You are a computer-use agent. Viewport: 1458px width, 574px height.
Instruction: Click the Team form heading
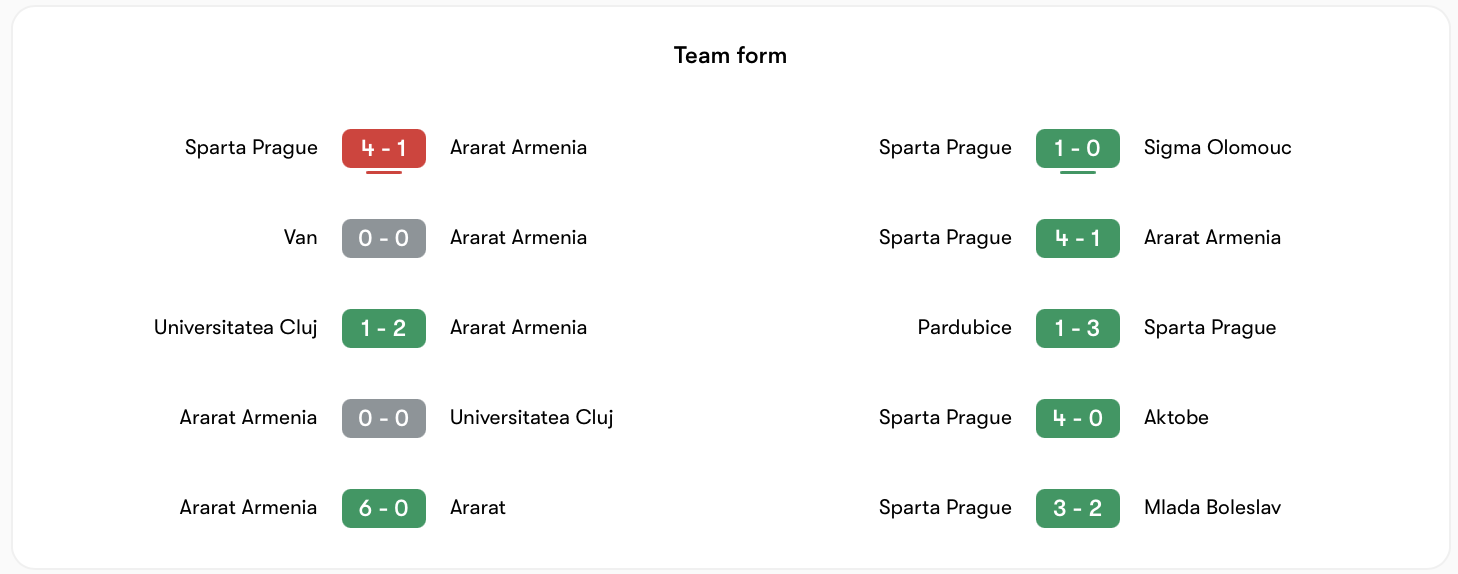point(730,55)
